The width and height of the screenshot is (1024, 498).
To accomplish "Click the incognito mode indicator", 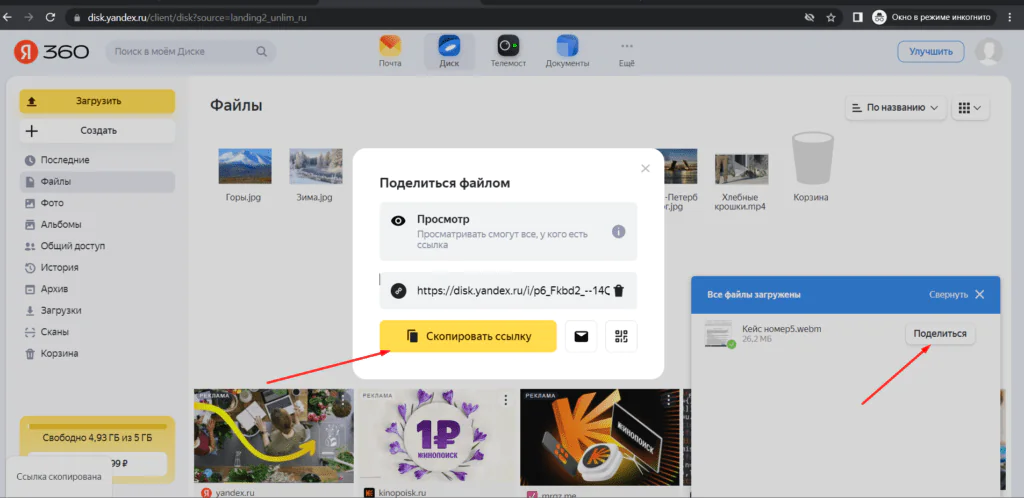I will click(x=934, y=18).
